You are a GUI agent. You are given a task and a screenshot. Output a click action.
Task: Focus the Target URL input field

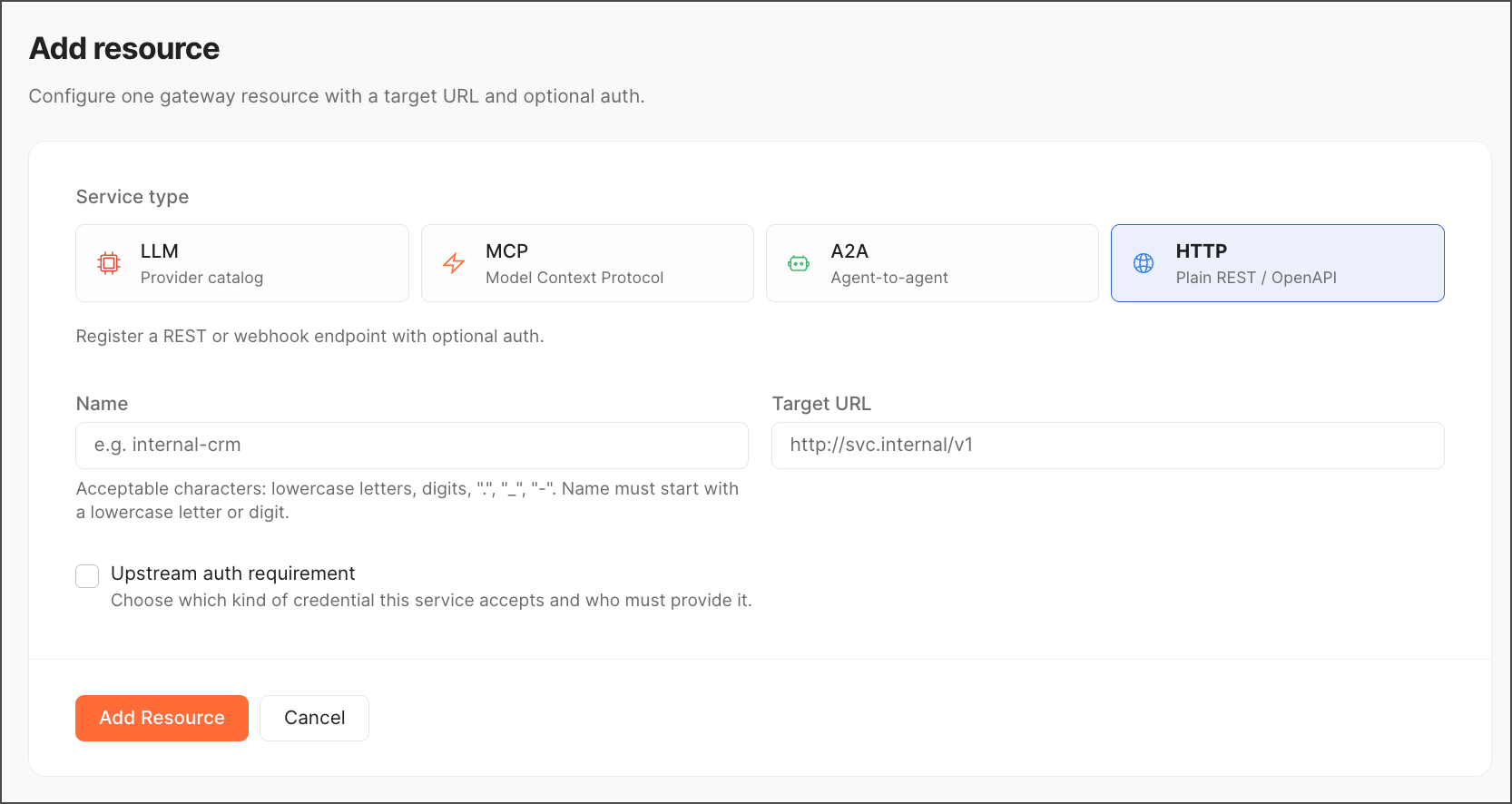[x=1107, y=446]
